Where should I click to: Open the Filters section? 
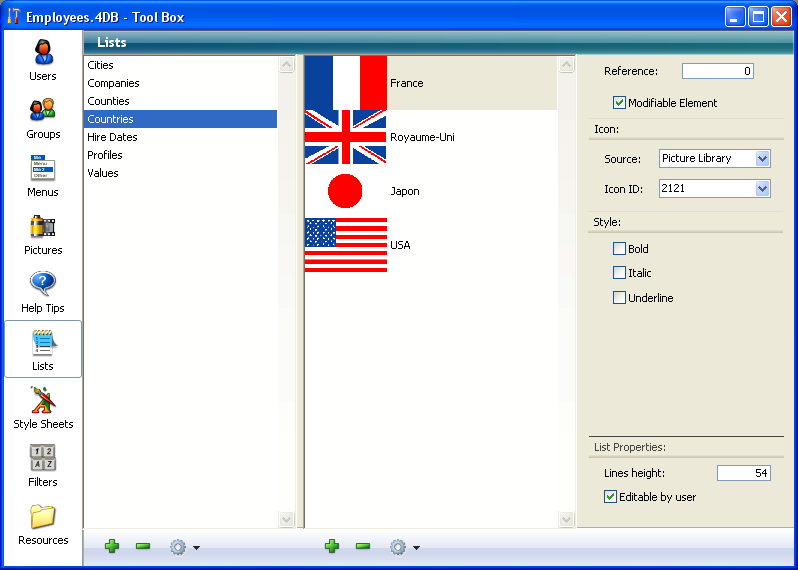(43, 466)
